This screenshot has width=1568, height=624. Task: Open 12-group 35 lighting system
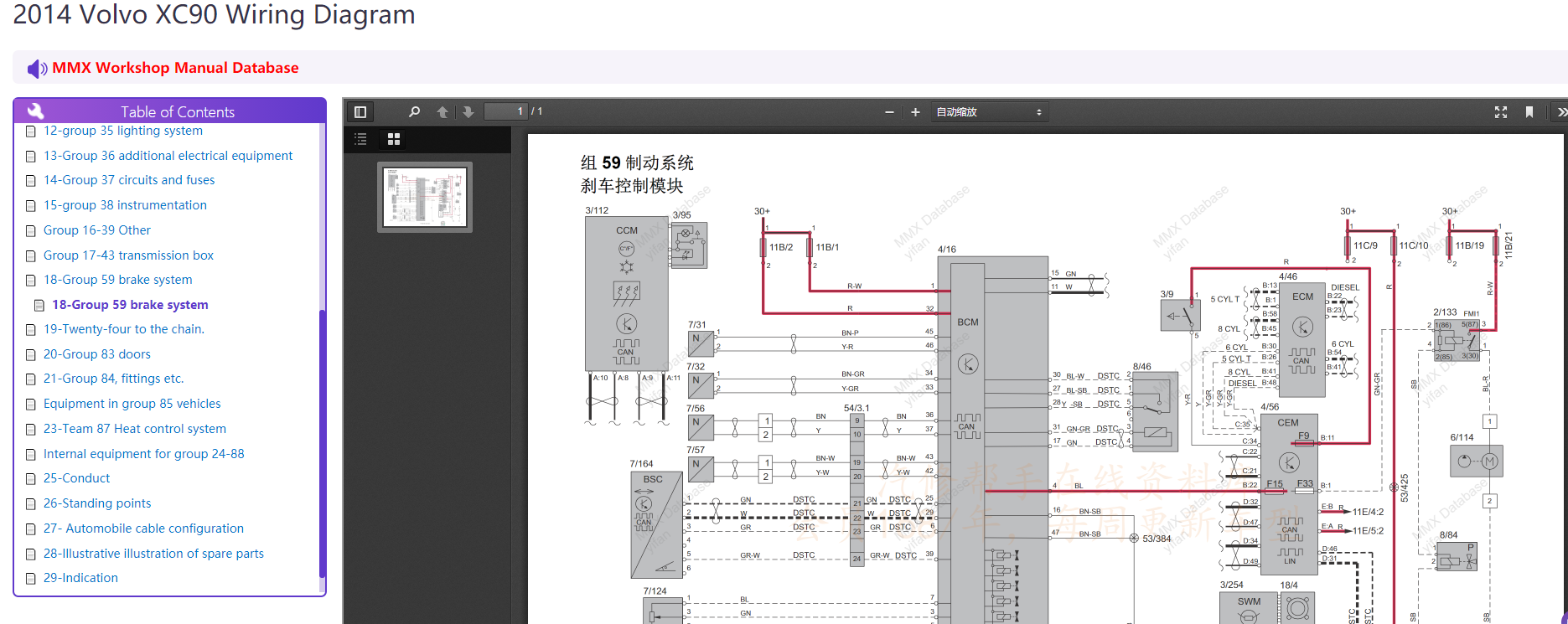pos(123,131)
